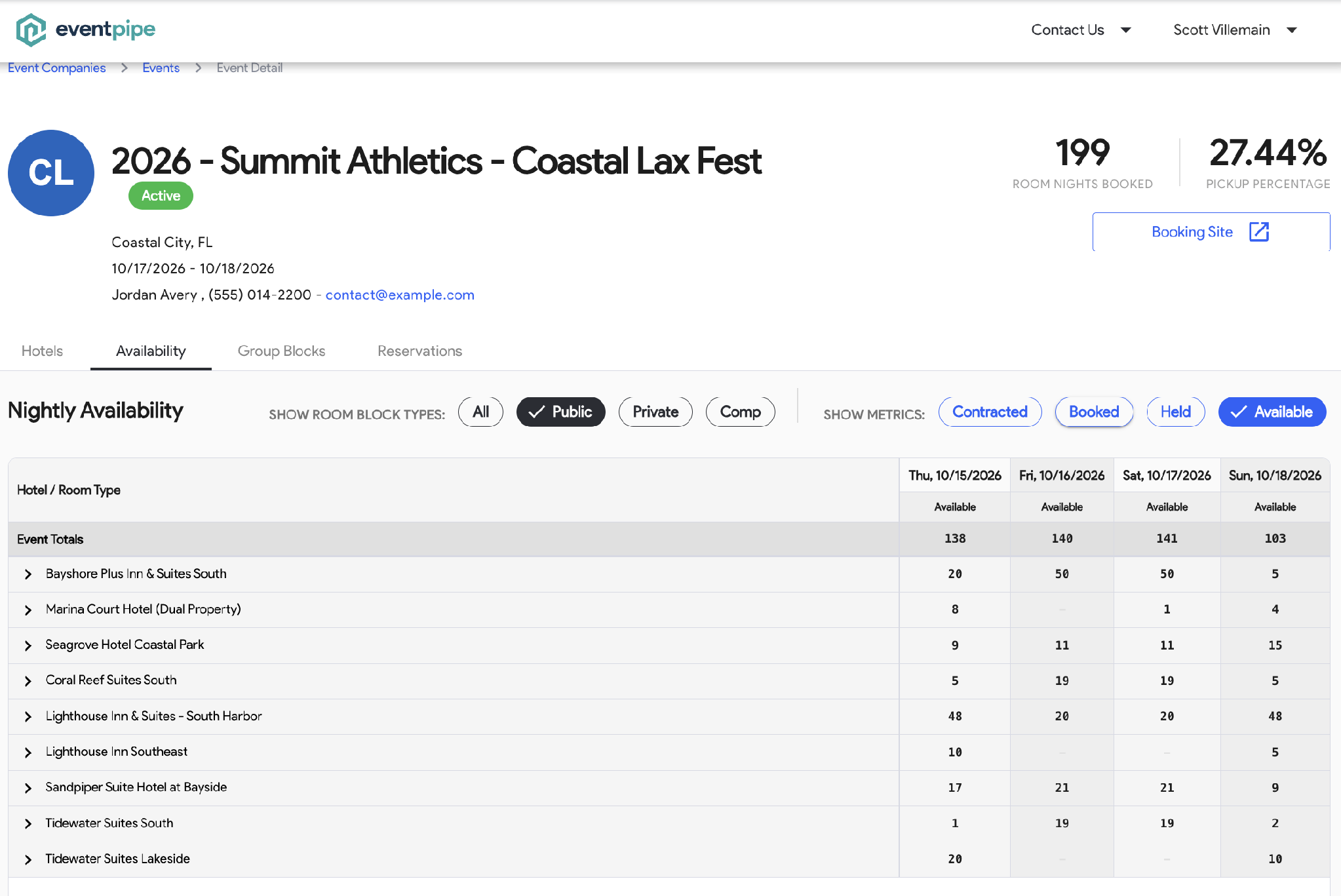Expand Tidewater Suites Lakeside row
Image resolution: width=1341 pixels, height=896 pixels.
(x=28, y=859)
